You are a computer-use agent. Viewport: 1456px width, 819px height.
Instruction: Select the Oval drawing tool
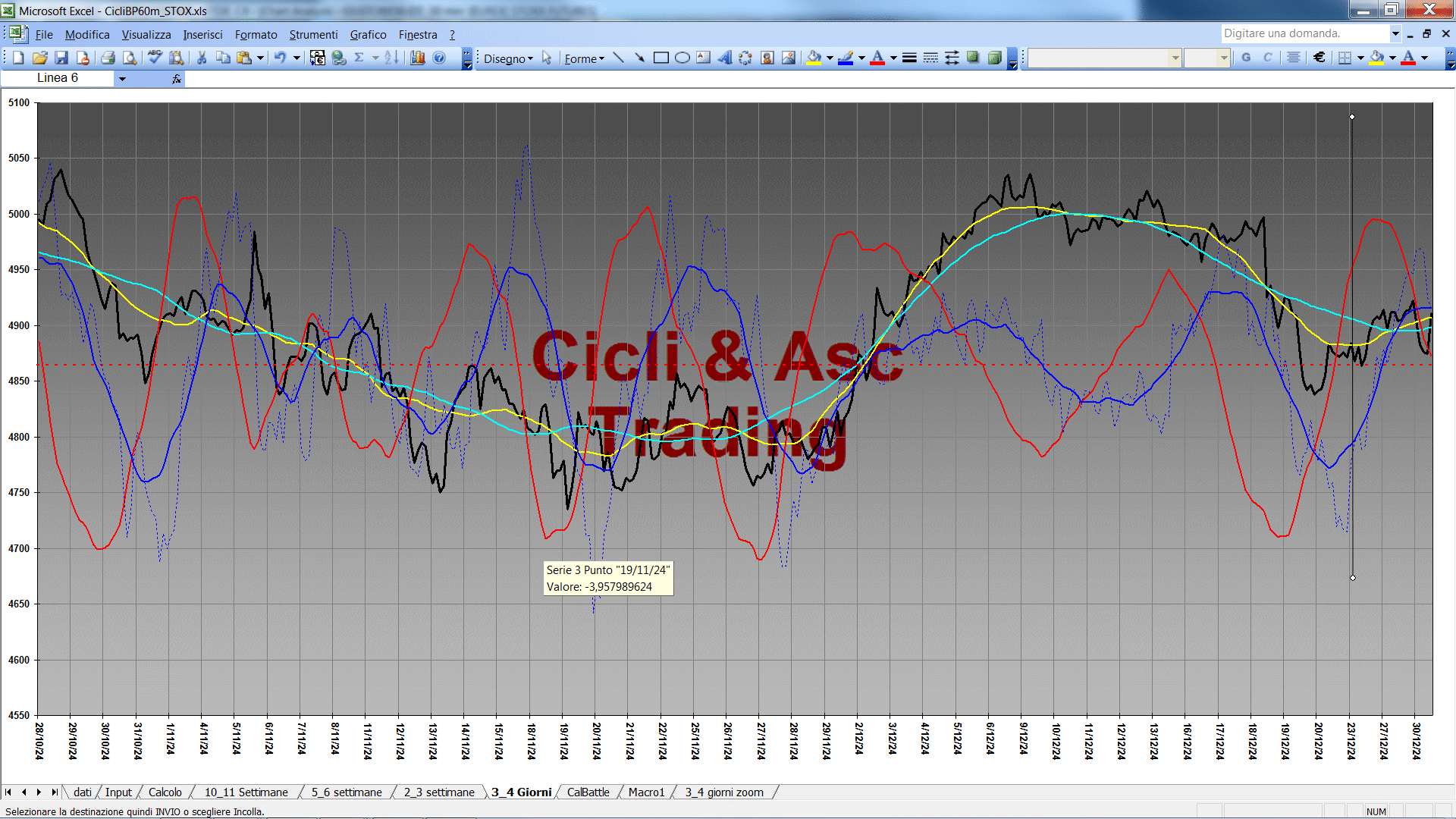(x=682, y=58)
